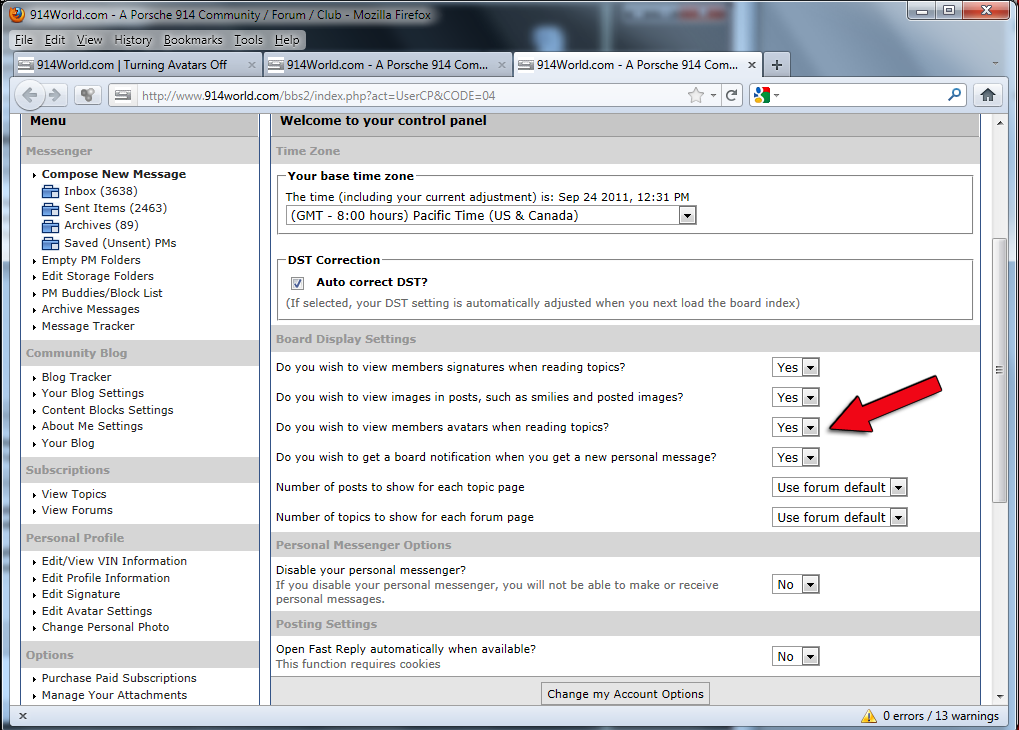This screenshot has width=1019, height=730.
Task: Open the Sent Items (2463) folder icon
Action: (50, 209)
